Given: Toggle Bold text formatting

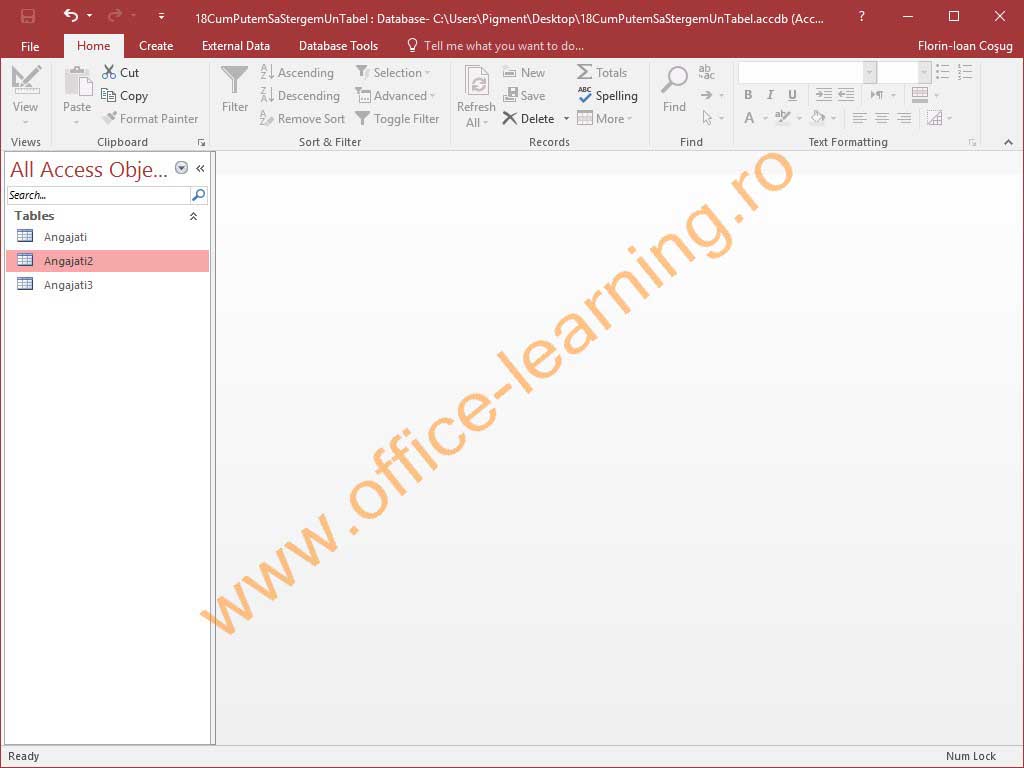Looking at the screenshot, I should 748,95.
